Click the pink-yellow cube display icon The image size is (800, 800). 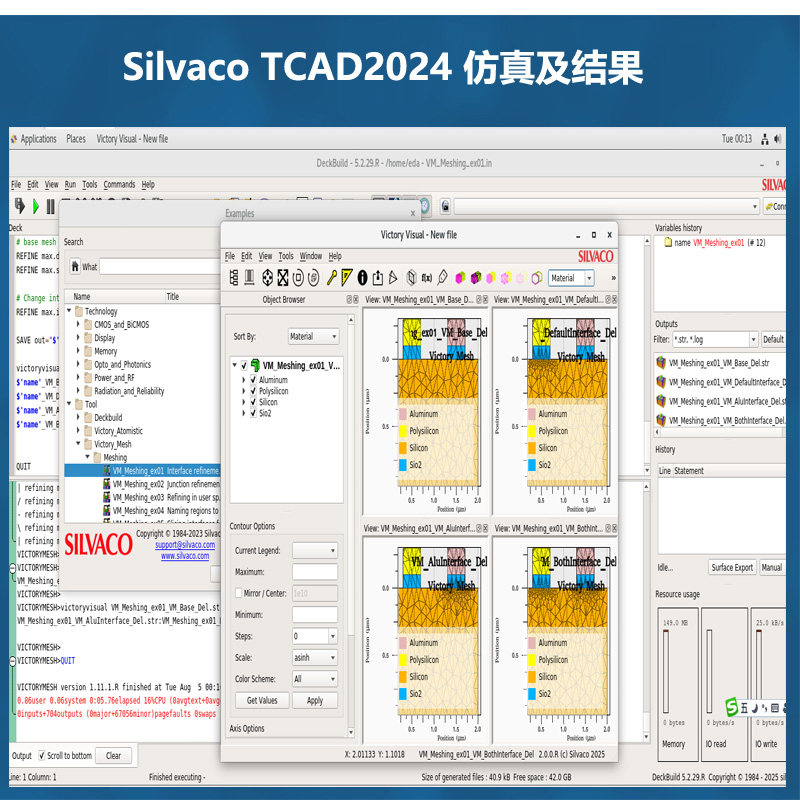coord(491,278)
